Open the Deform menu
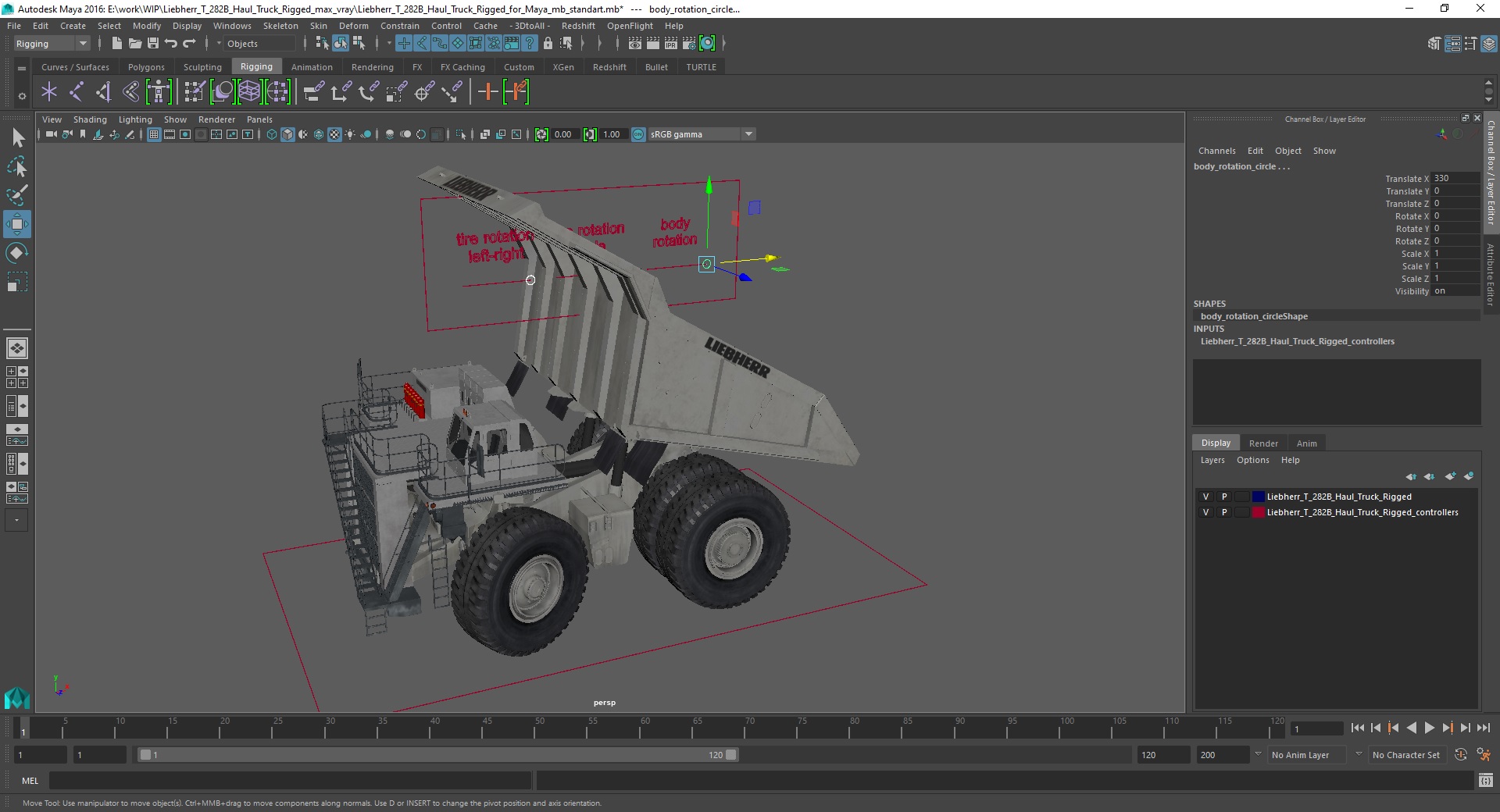1500x812 pixels. pos(353,26)
